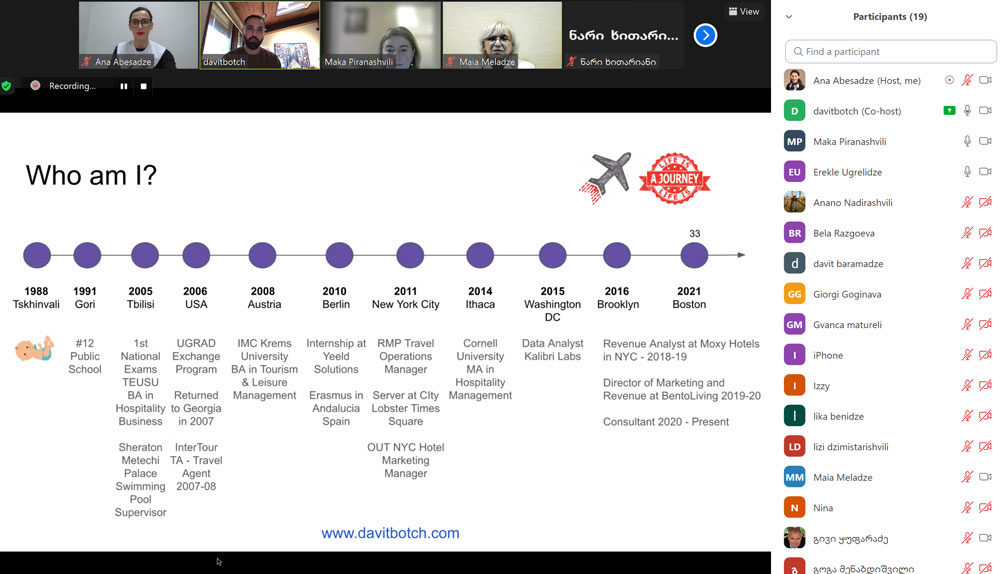Click the 2011 New York City timeline dot
The image size is (1000, 574).
406,255
